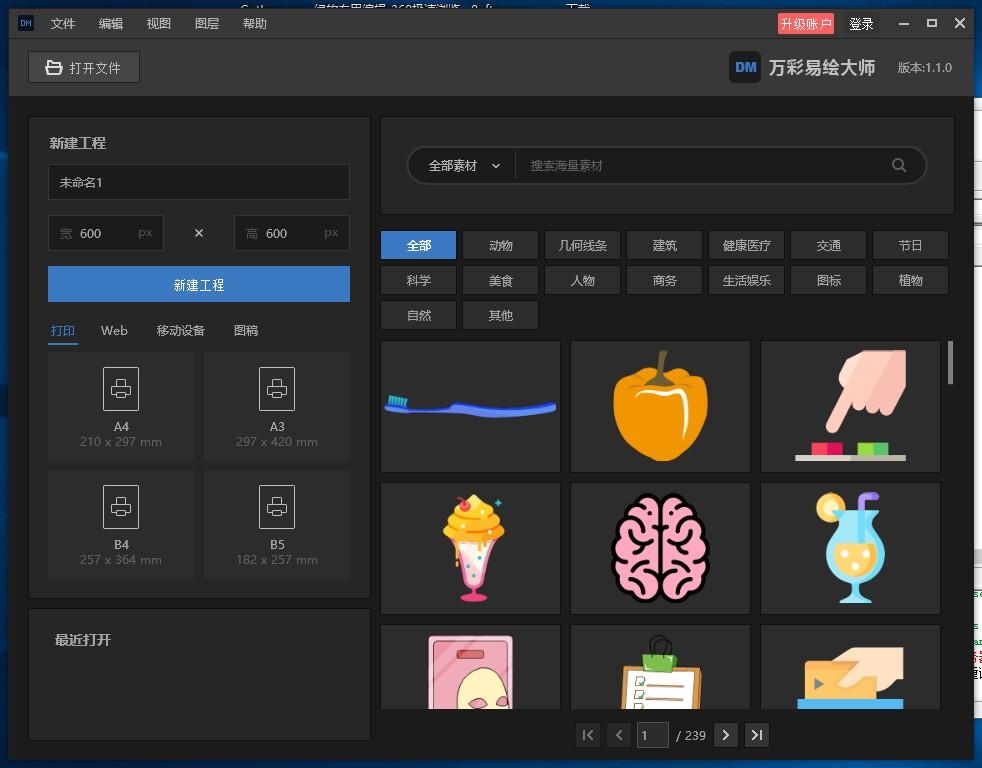Click the 打开文件 button
Viewport: 982px width, 768px height.
coord(84,67)
